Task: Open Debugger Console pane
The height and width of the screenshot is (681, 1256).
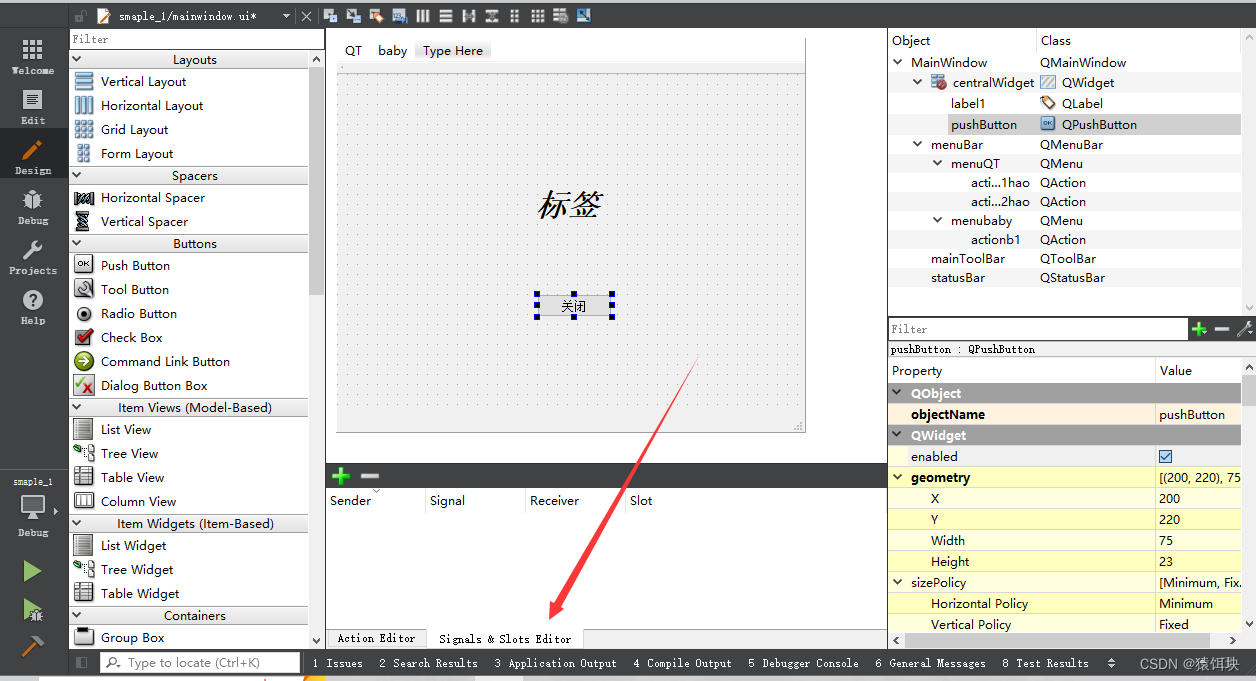Action: pyautogui.click(x=803, y=663)
